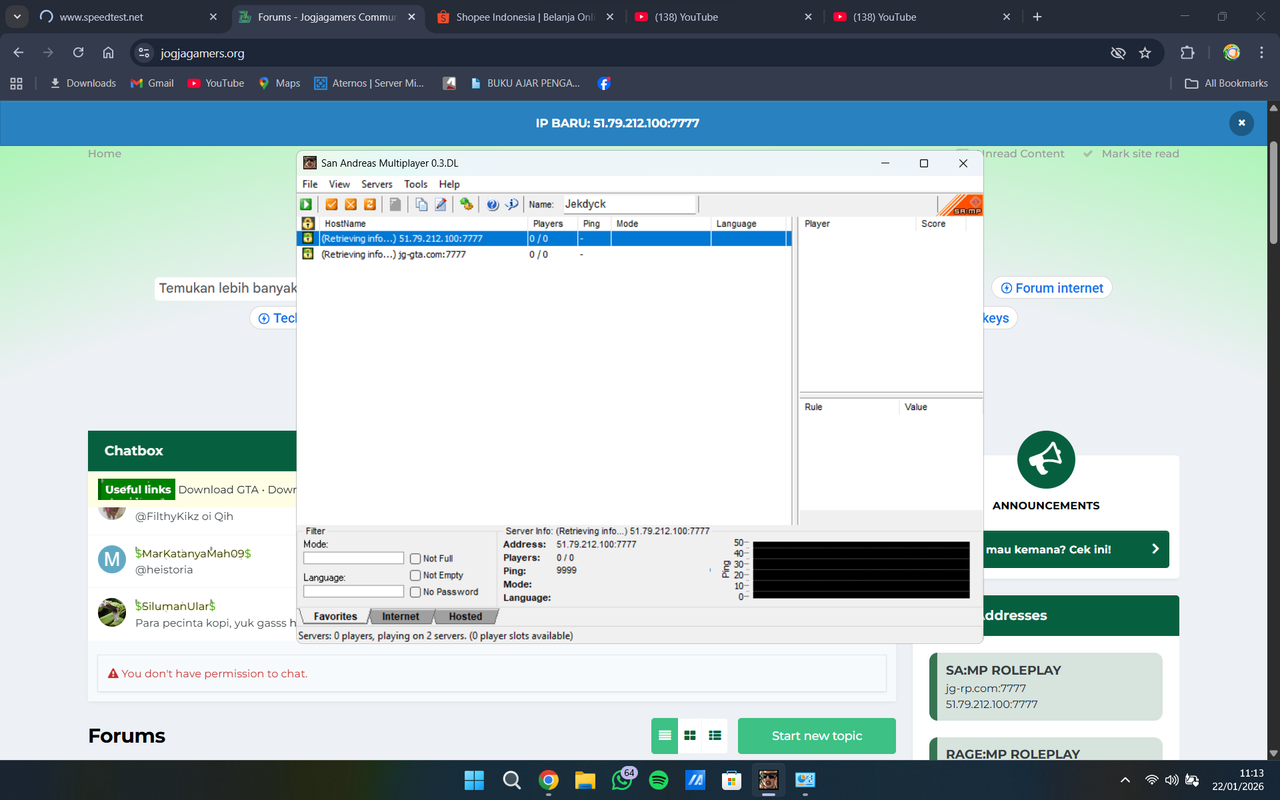
Task: Click the Mode filter input field
Action: click(354, 558)
